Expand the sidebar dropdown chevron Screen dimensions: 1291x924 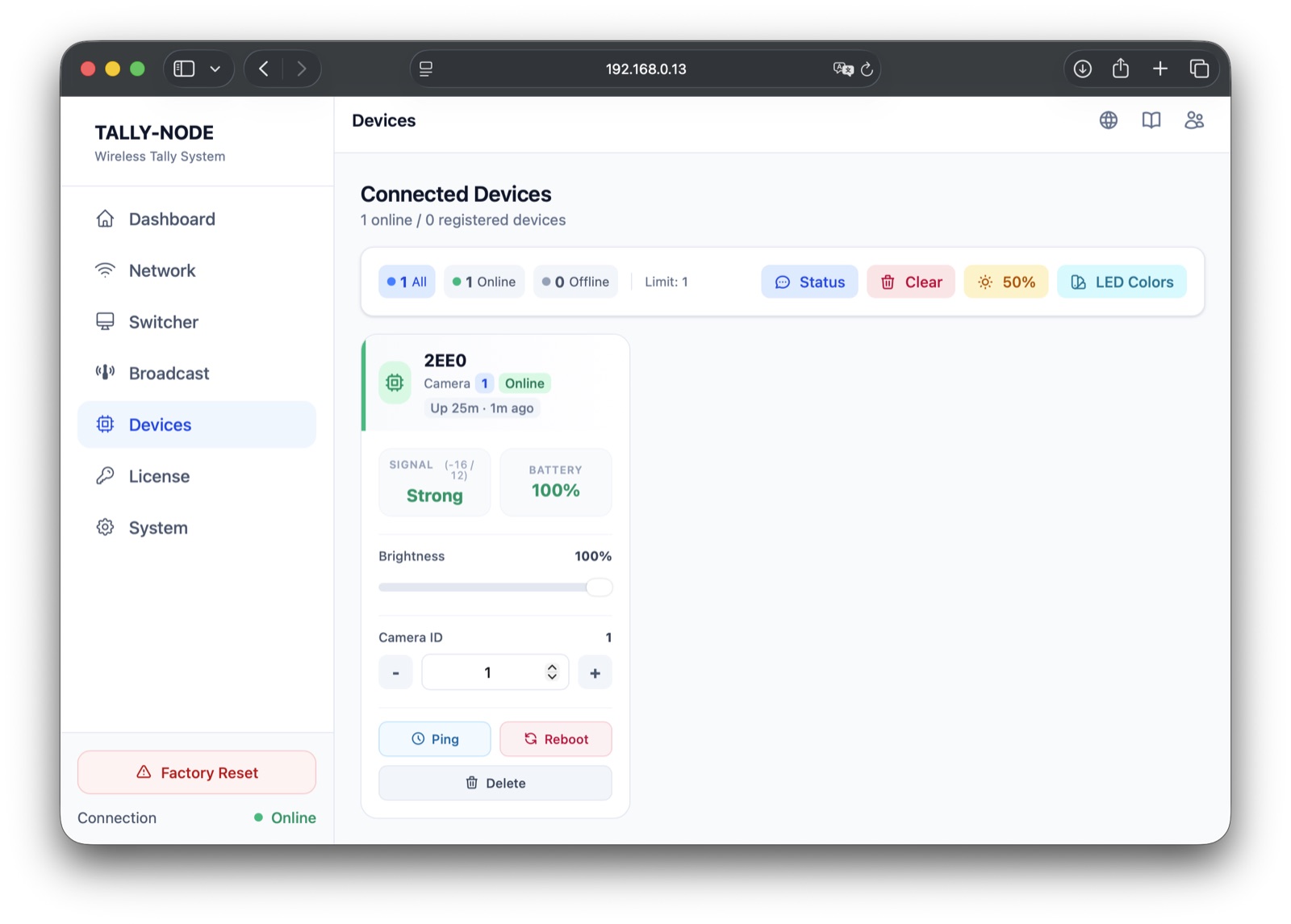point(215,69)
